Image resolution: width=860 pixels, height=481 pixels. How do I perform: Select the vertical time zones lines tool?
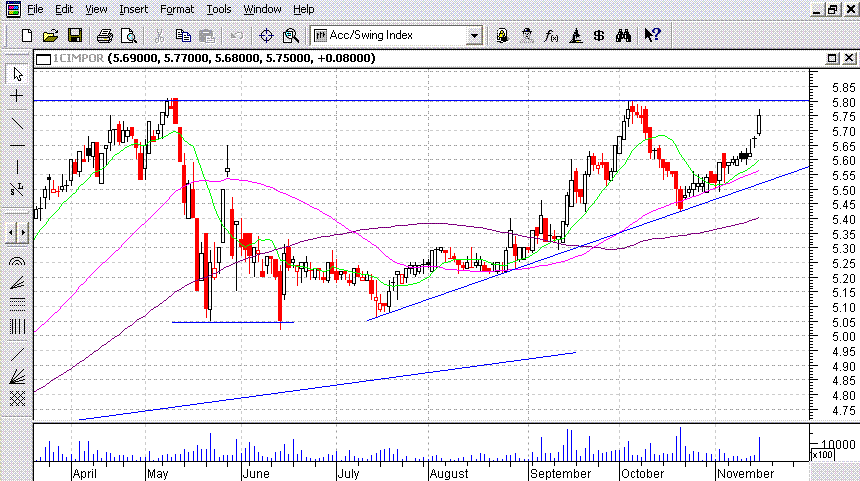coord(18,327)
